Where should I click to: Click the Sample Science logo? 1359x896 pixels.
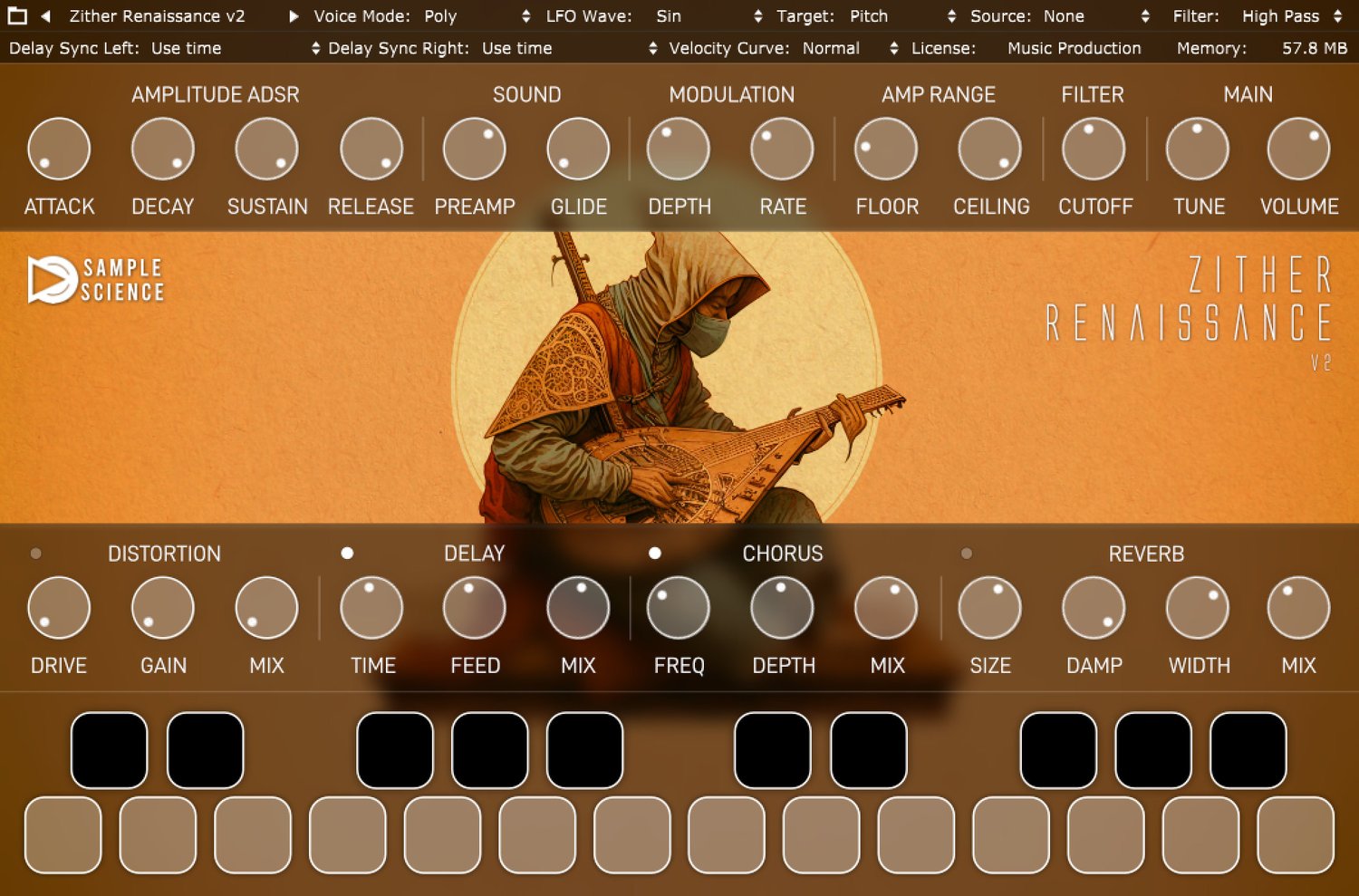pyautogui.click(x=96, y=279)
